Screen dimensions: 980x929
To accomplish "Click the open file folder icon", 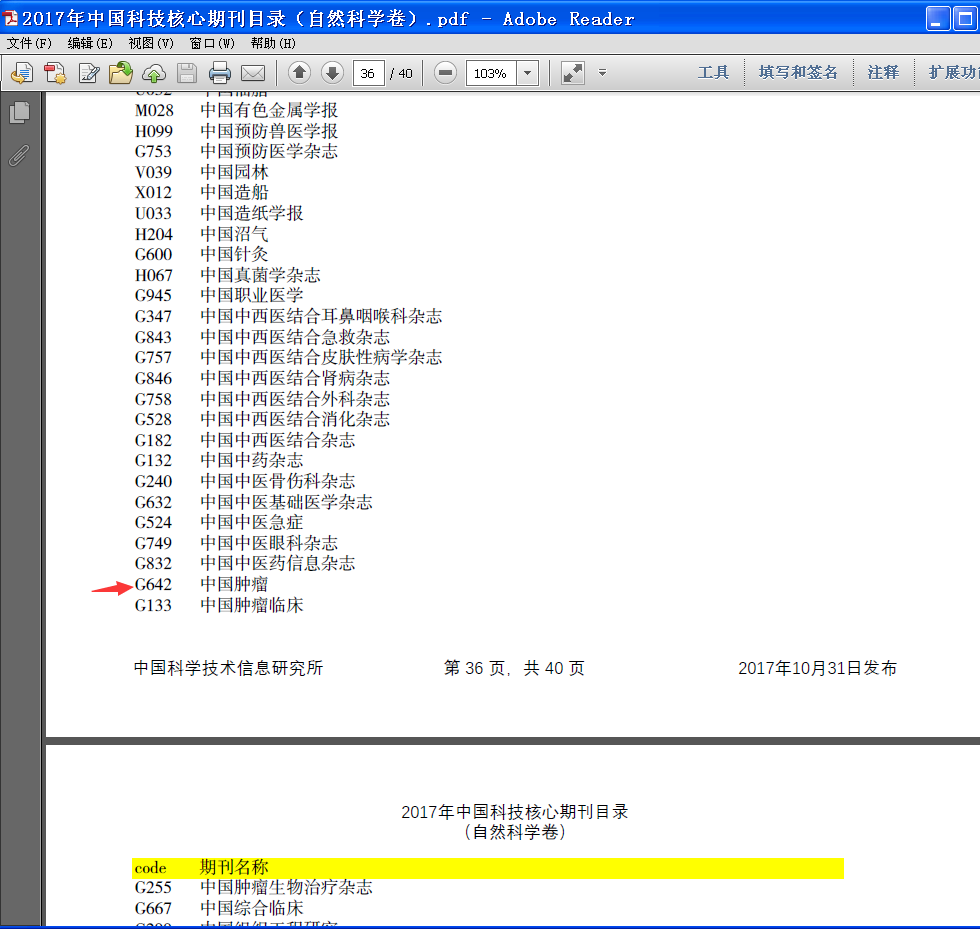I will coord(121,73).
